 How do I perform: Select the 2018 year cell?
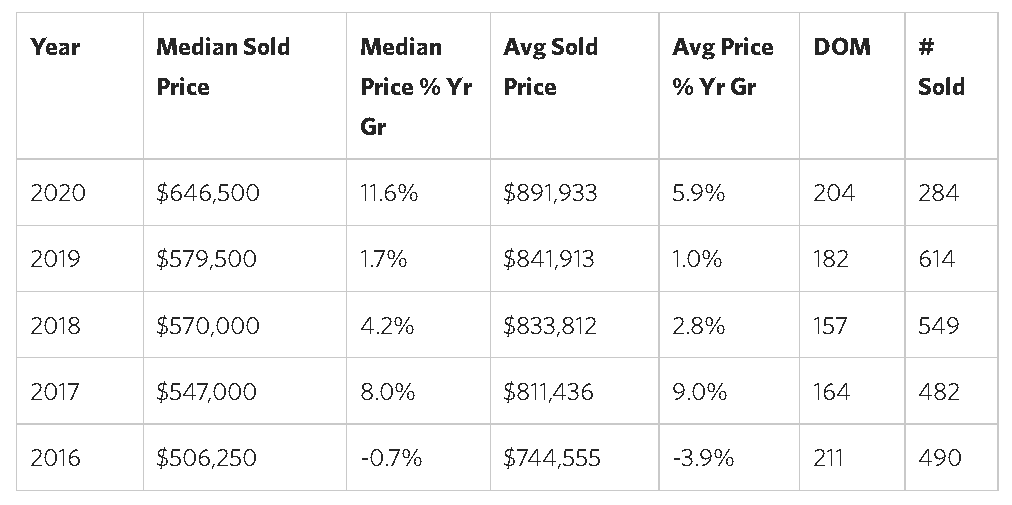coord(58,325)
